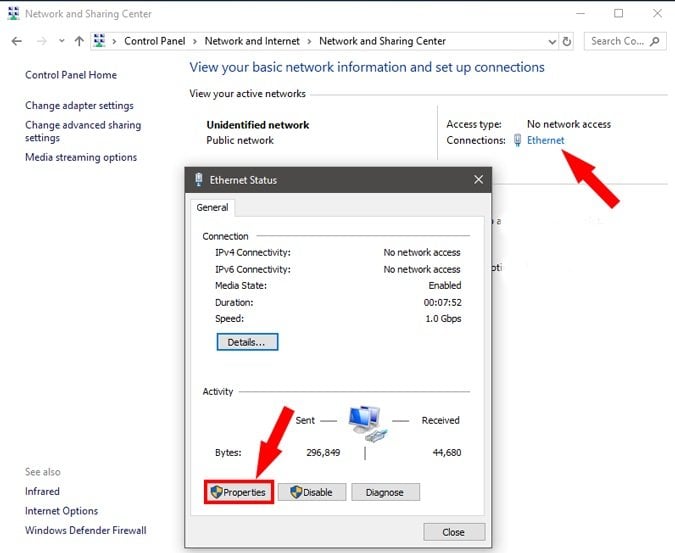Open the Ethernet connection link
This screenshot has height=553, width=675.
(545, 140)
